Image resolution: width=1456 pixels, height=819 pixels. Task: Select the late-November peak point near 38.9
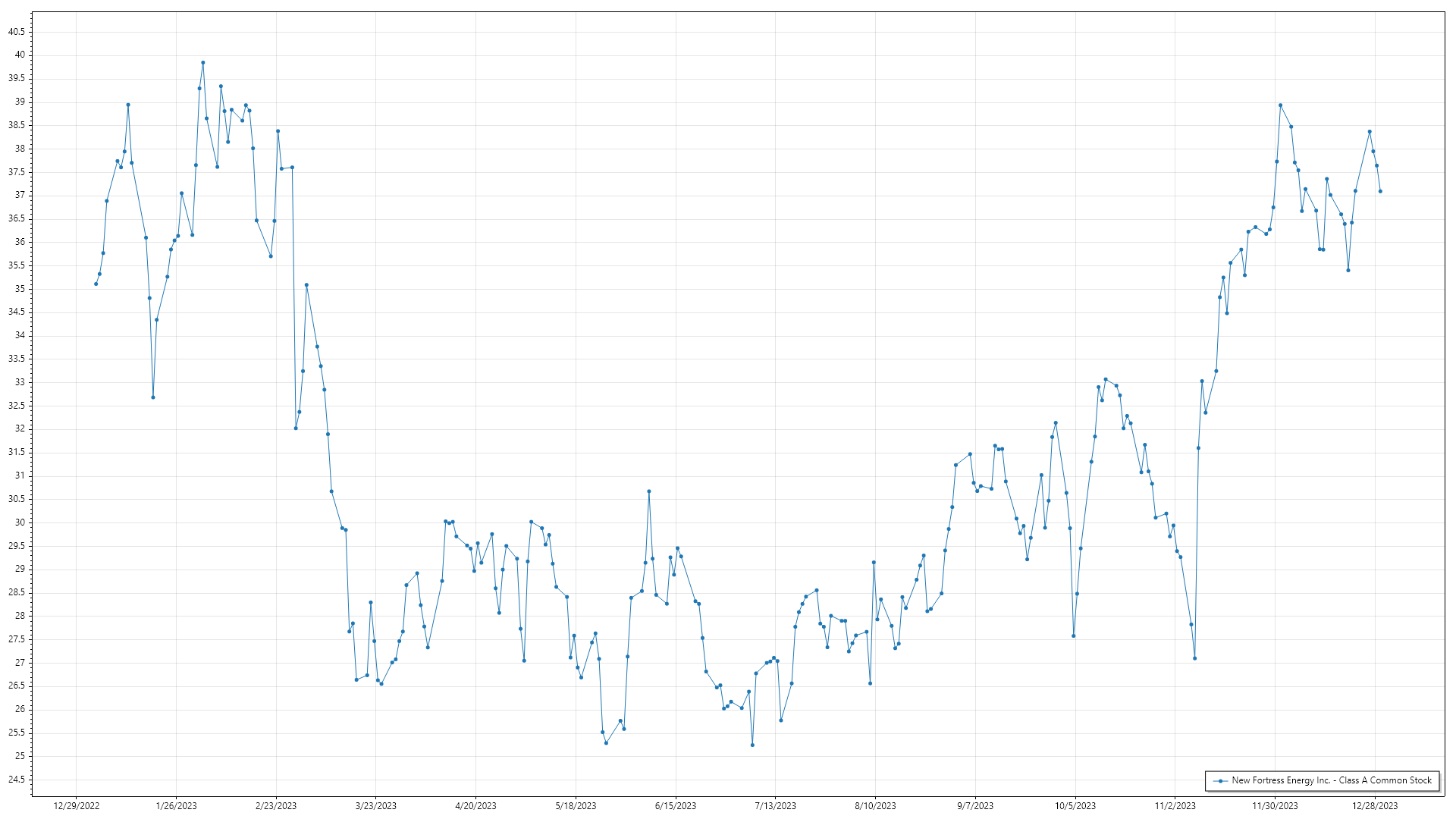pos(1280,105)
